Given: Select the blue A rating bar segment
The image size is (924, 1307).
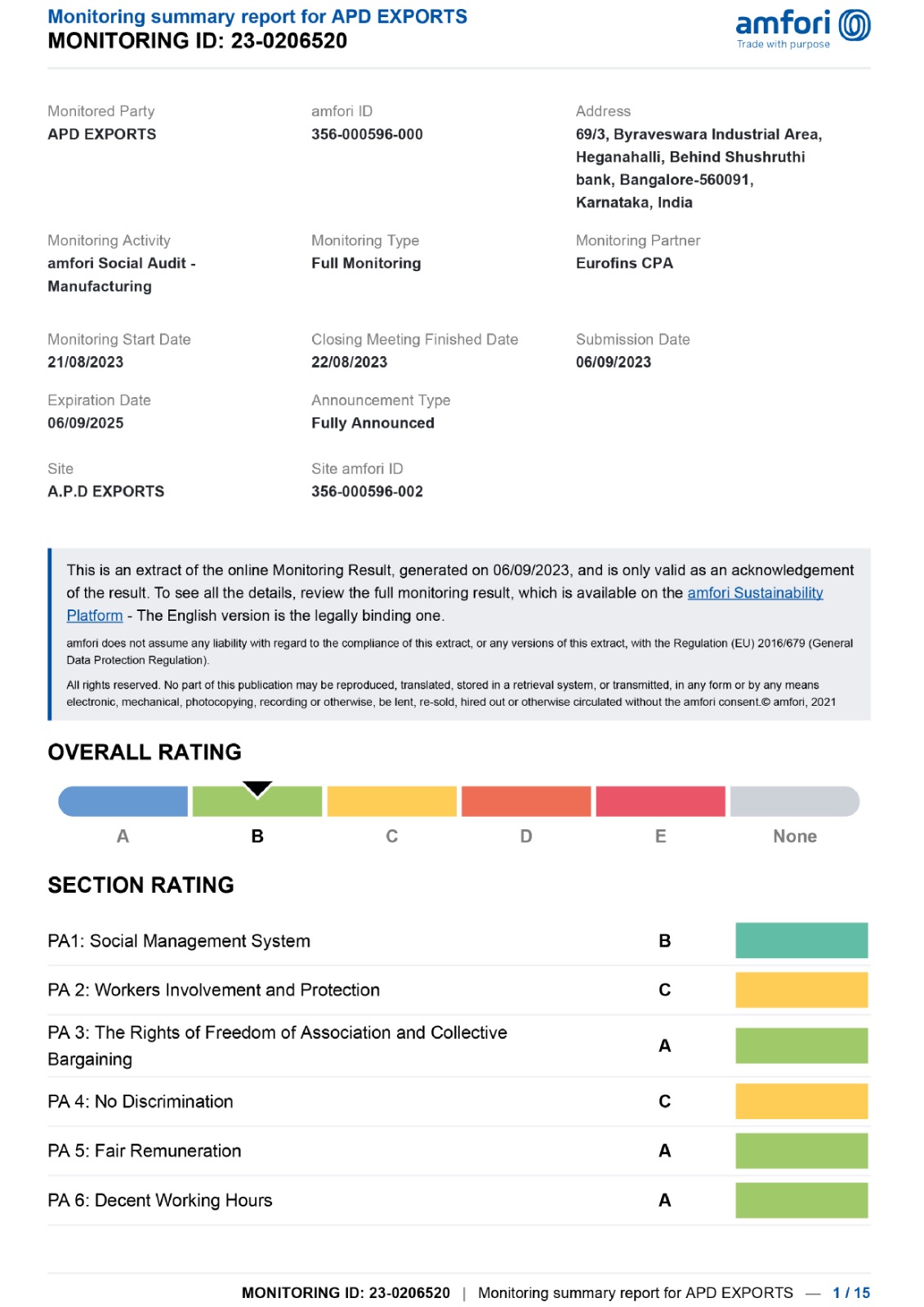Looking at the screenshot, I should 123,801.
